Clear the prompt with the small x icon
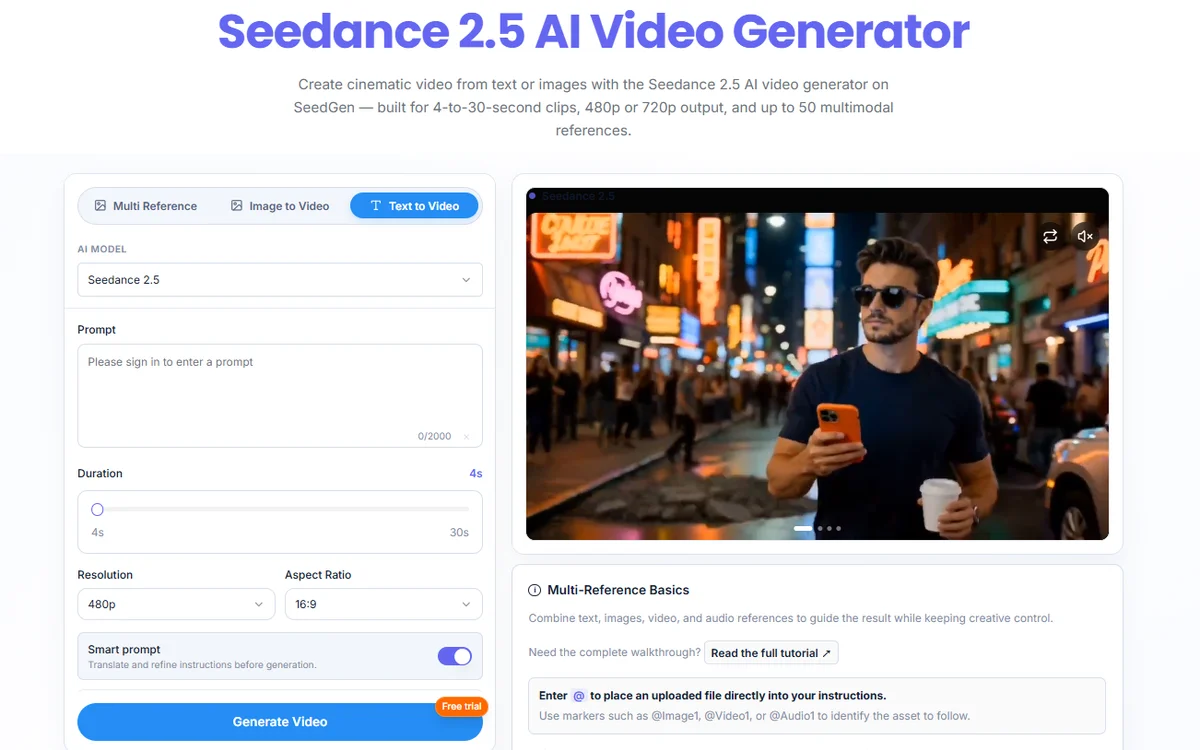Image resolution: width=1200 pixels, height=750 pixels. (x=466, y=437)
